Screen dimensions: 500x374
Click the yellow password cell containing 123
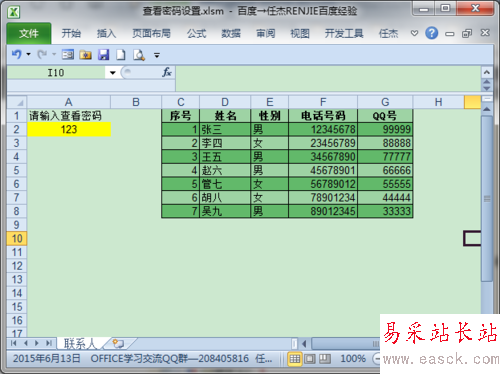point(69,129)
